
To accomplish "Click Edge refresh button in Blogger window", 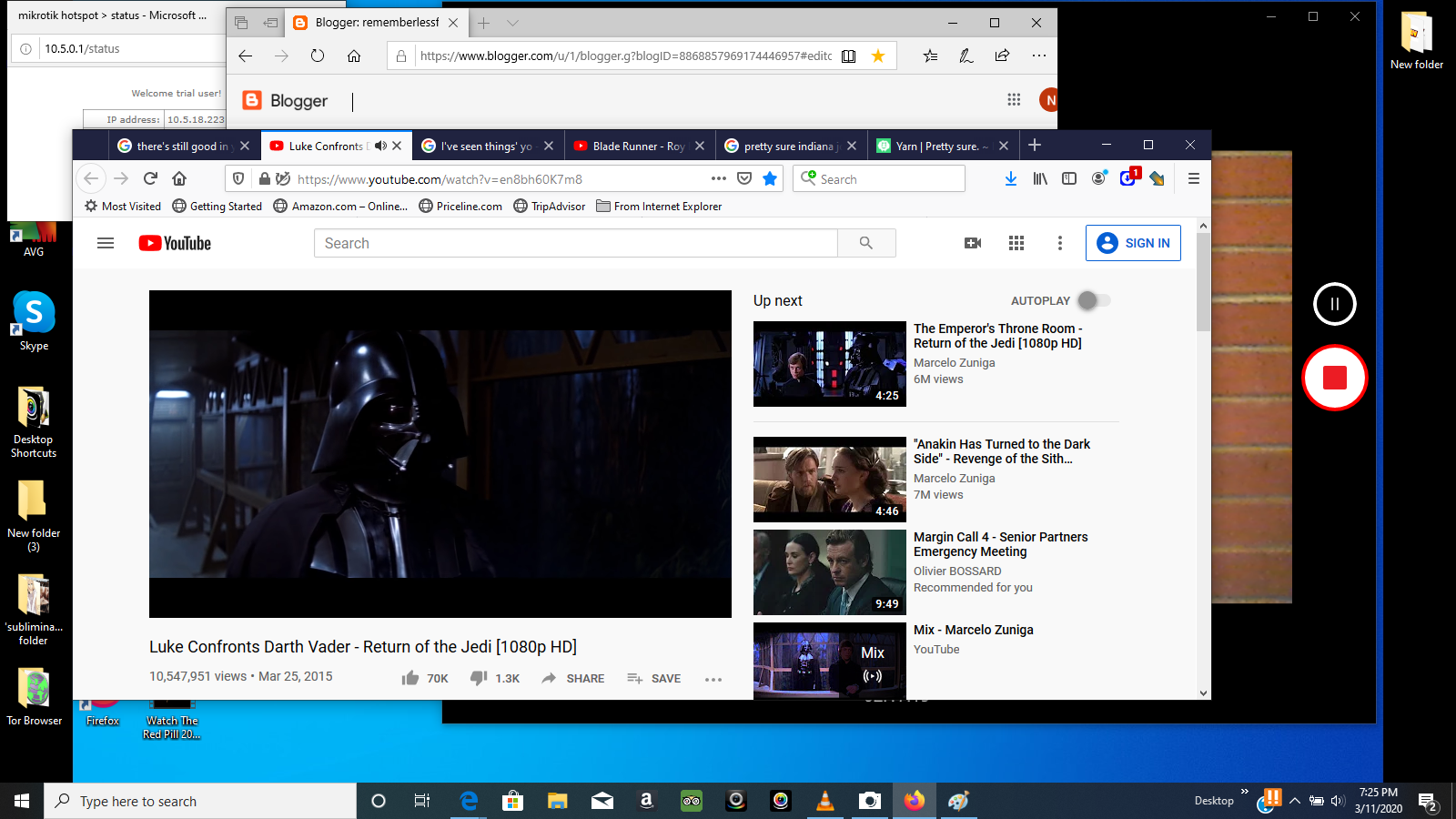I will pos(318,56).
